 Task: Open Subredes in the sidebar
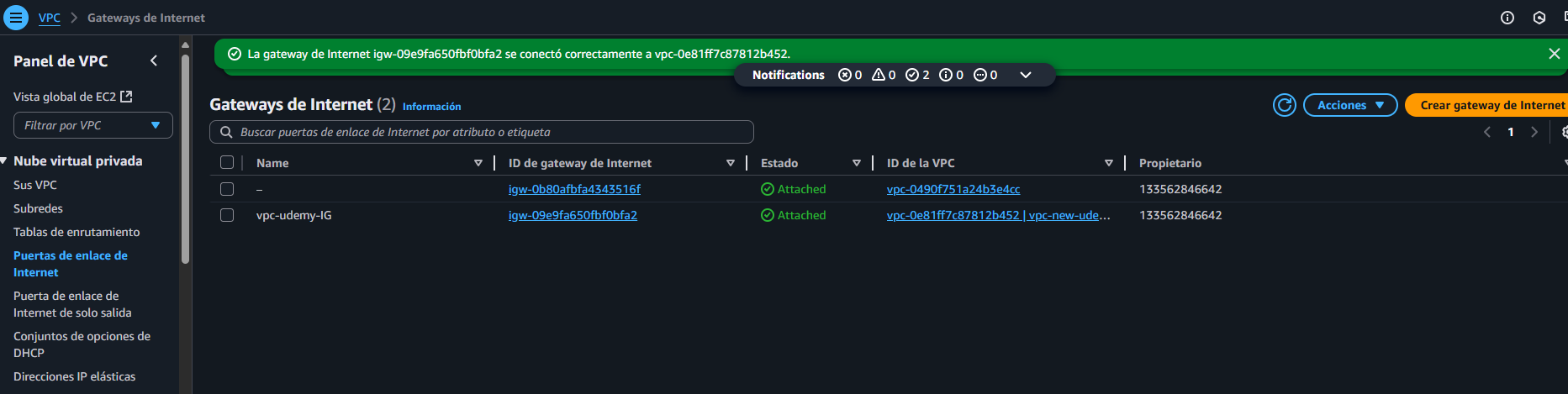coord(38,208)
